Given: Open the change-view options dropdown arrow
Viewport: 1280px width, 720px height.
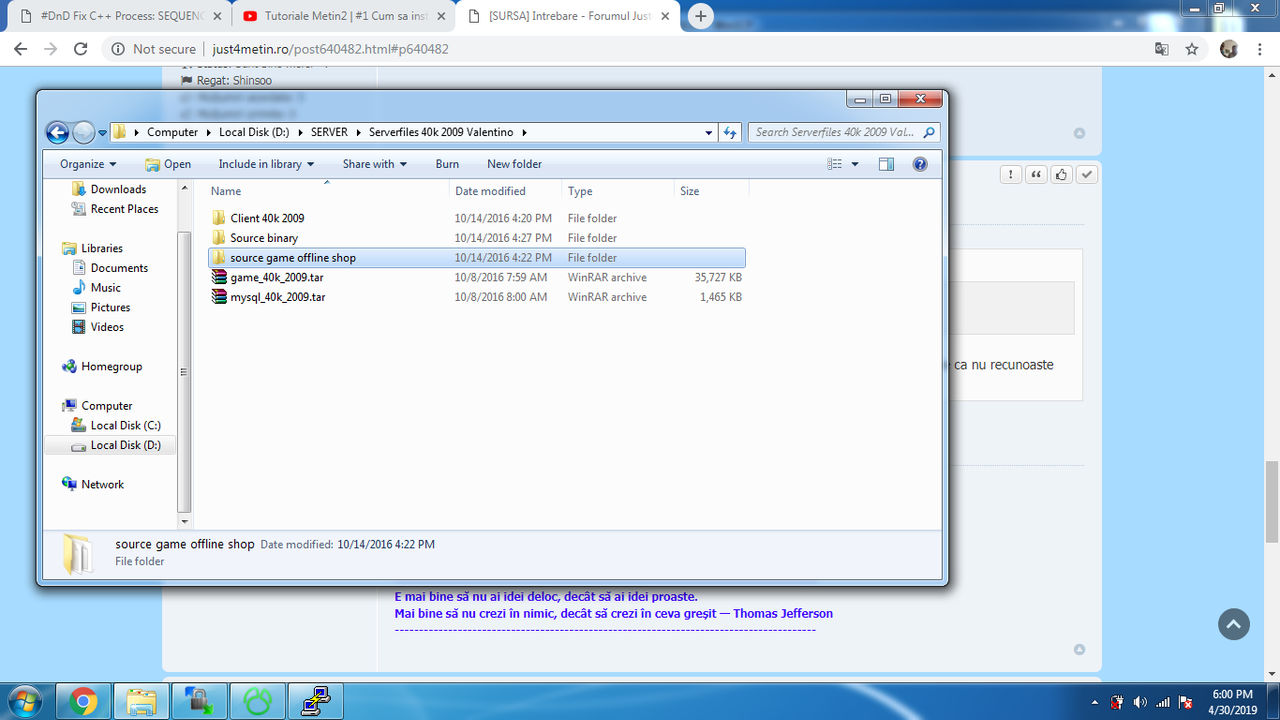Looking at the screenshot, I should click(856, 164).
